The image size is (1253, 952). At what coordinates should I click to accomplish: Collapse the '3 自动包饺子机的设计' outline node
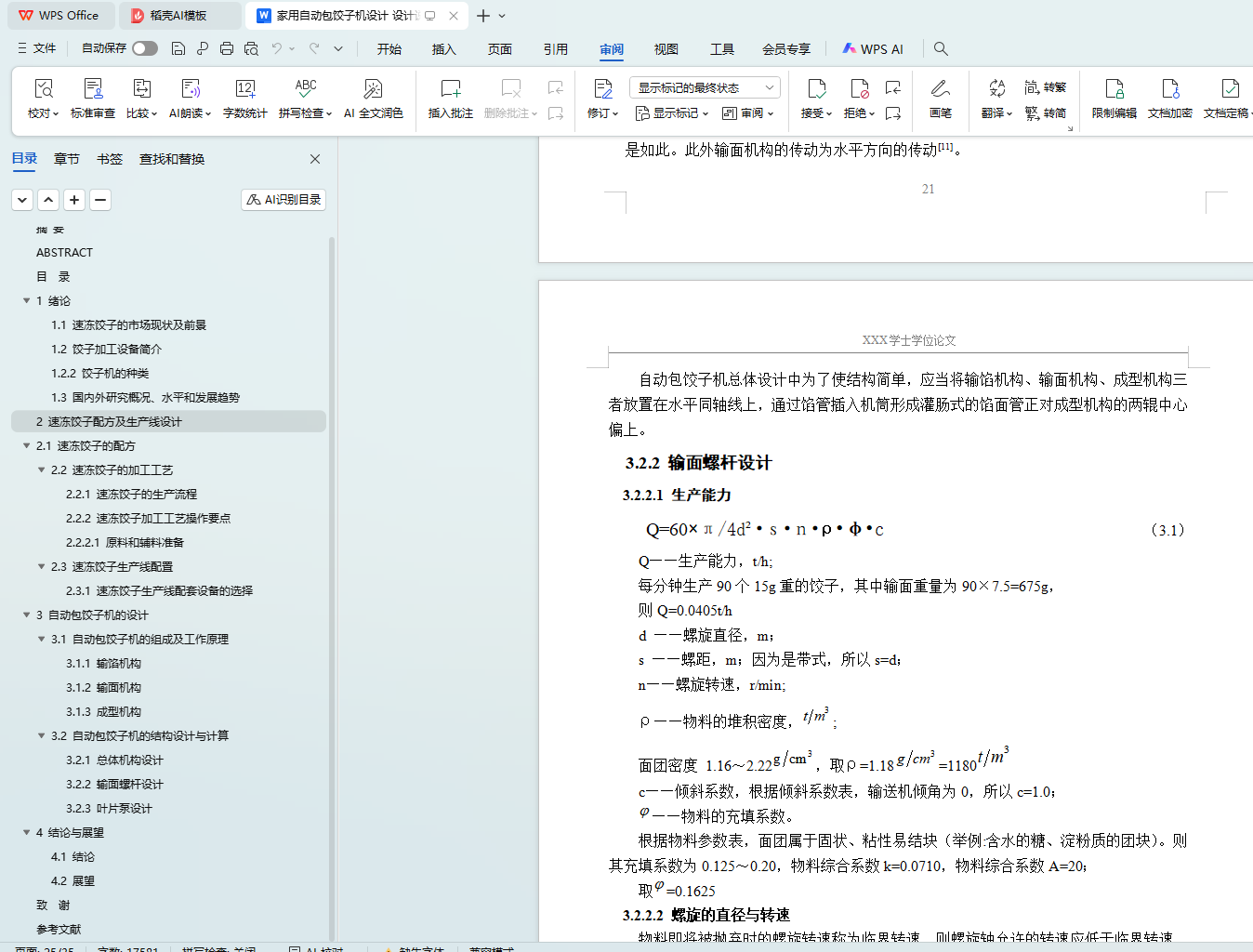point(27,615)
